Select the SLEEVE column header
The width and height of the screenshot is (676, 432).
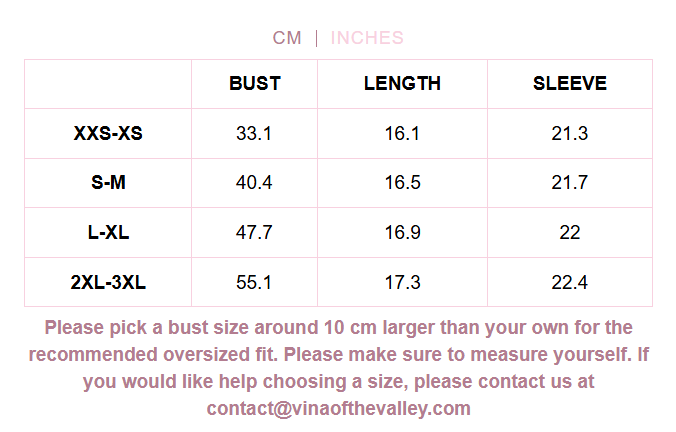(569, 84)
